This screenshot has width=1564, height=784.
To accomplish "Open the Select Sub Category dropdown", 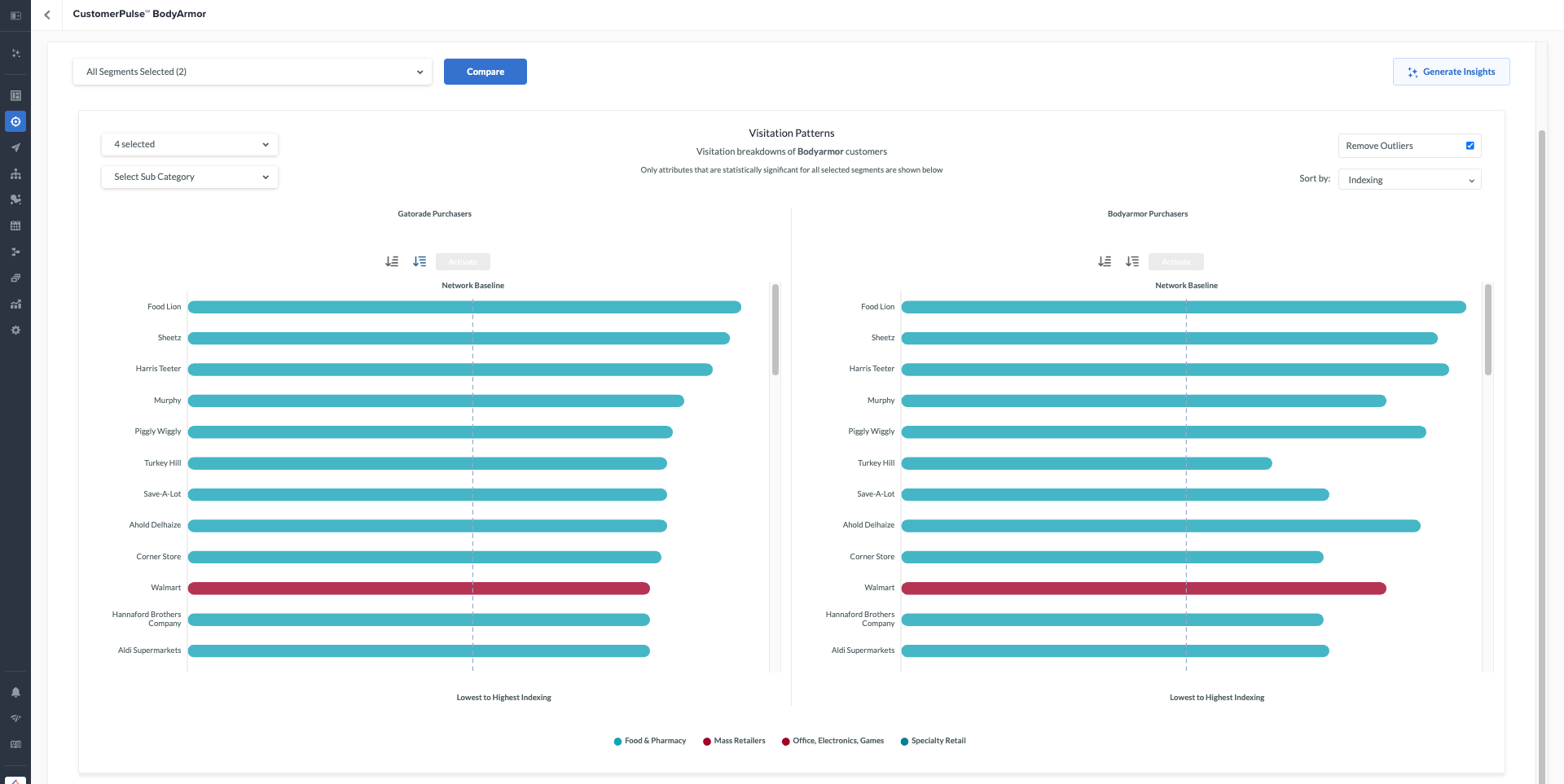I will point(190,177).
